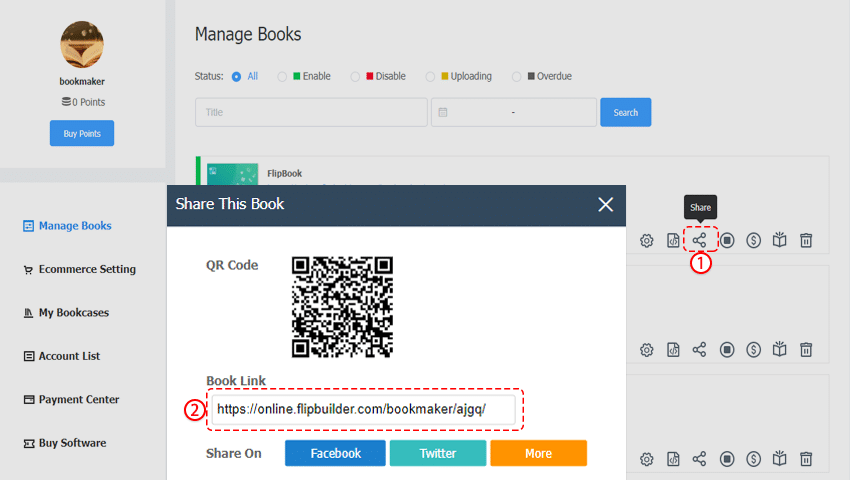Open Ecommerce Setting in the sidebar
Image resolution: width=850 pixels, height=480 pixels.
[79, 269]
